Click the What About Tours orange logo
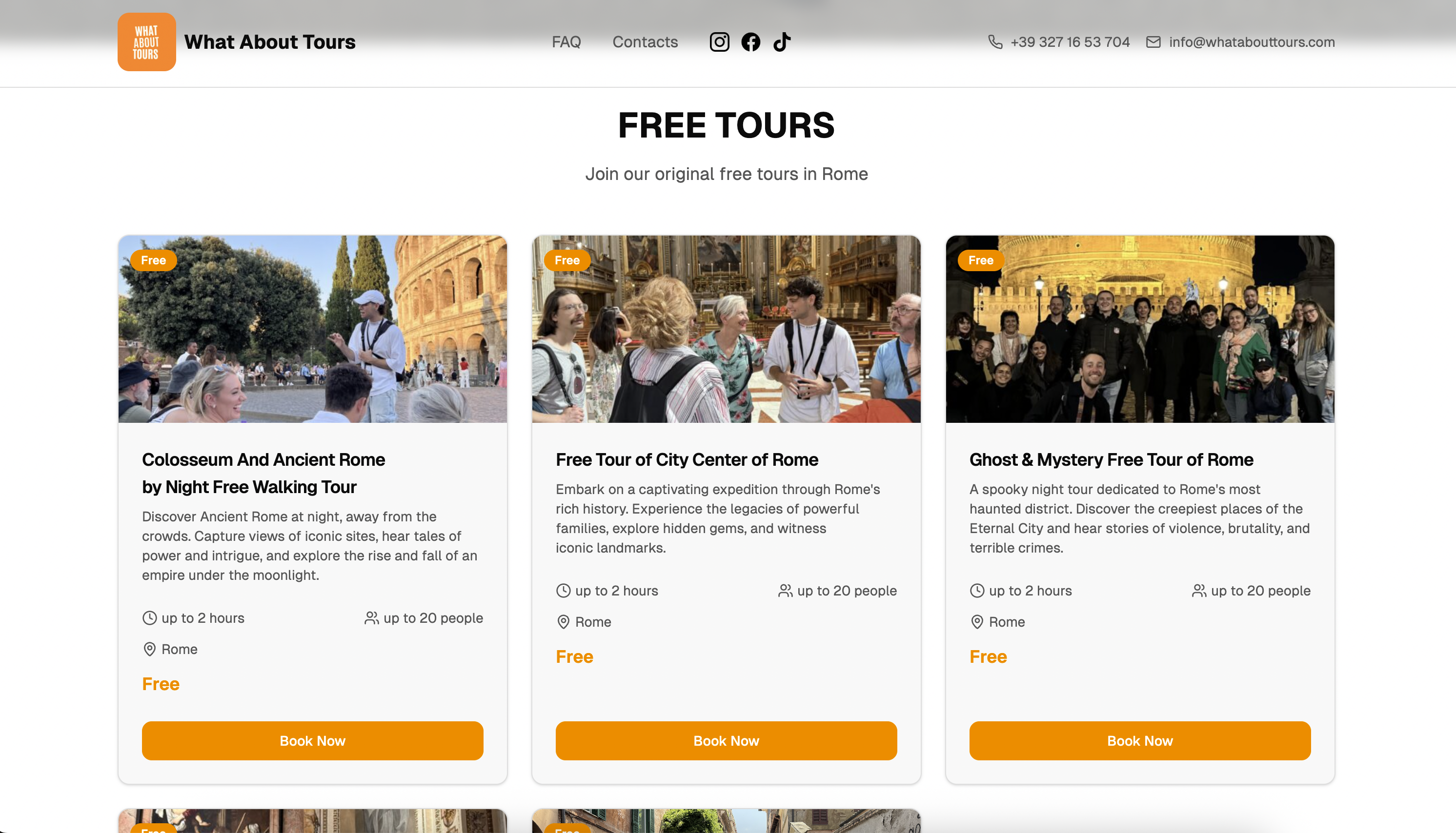Viewport: 1456px width, 833px height. point(146,42)
